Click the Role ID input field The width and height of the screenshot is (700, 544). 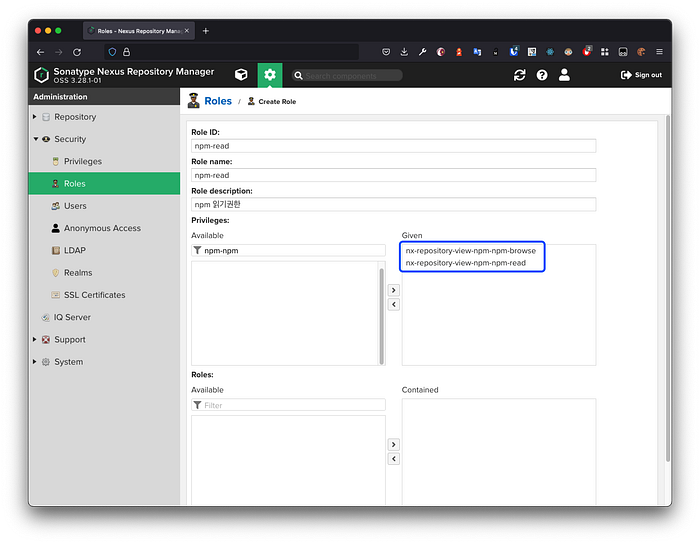coord(393,146)
